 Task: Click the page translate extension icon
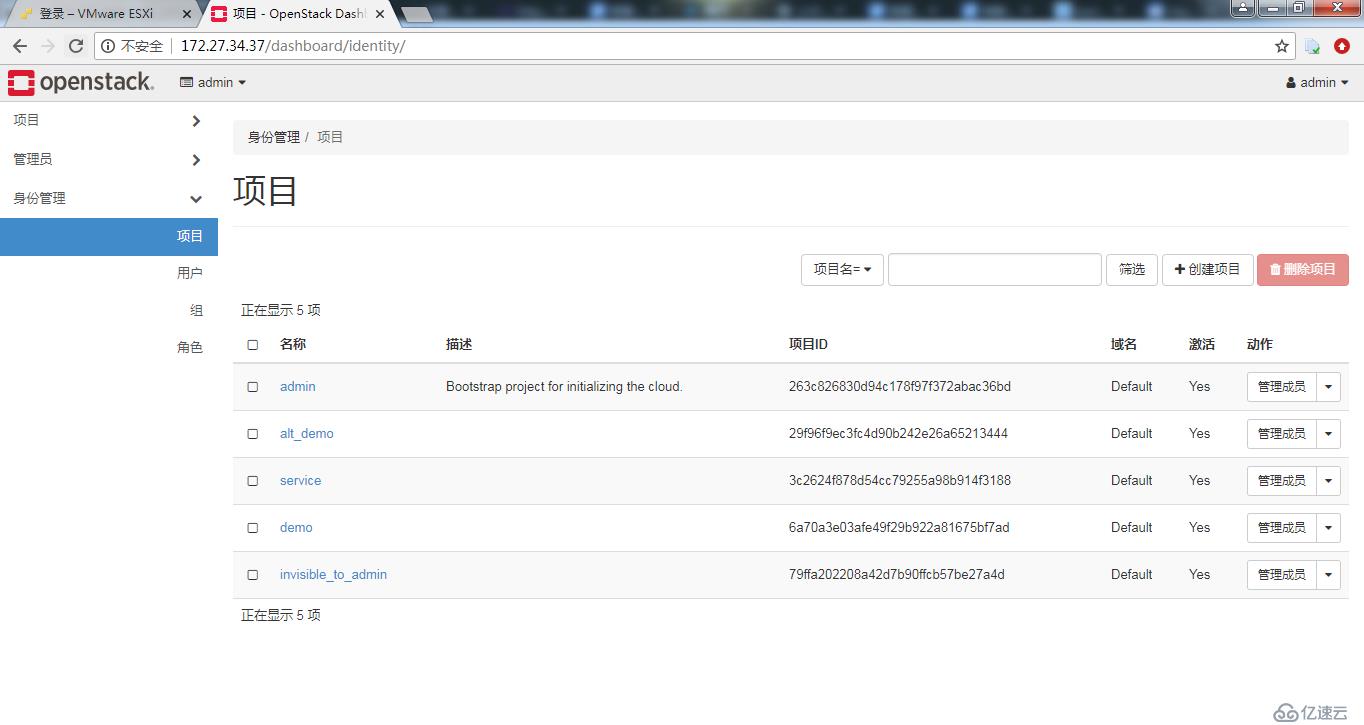click(x=1312, y=46)
